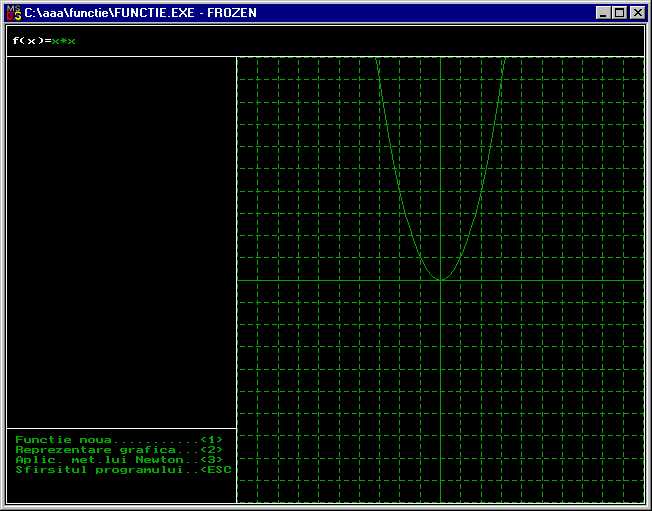Choose 'Sfirsitul programului' ESC entry

point(123,469)
